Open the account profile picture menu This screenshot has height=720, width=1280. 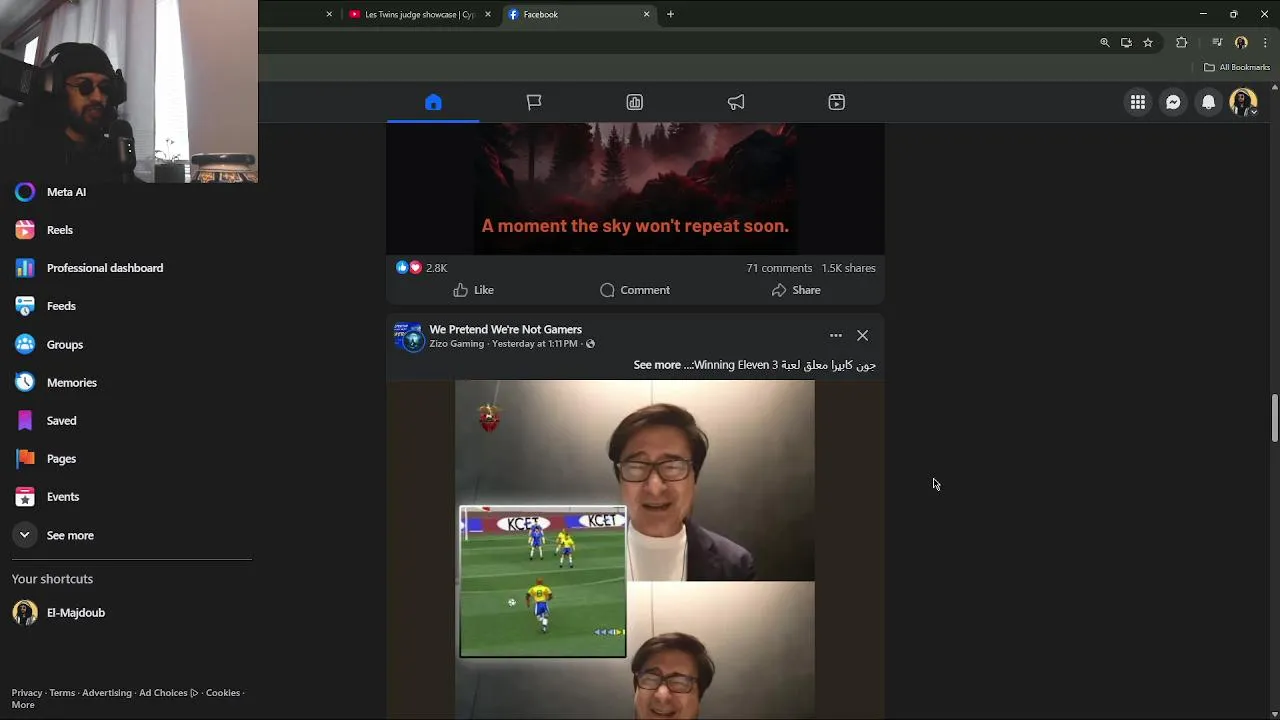point(1244,102)
